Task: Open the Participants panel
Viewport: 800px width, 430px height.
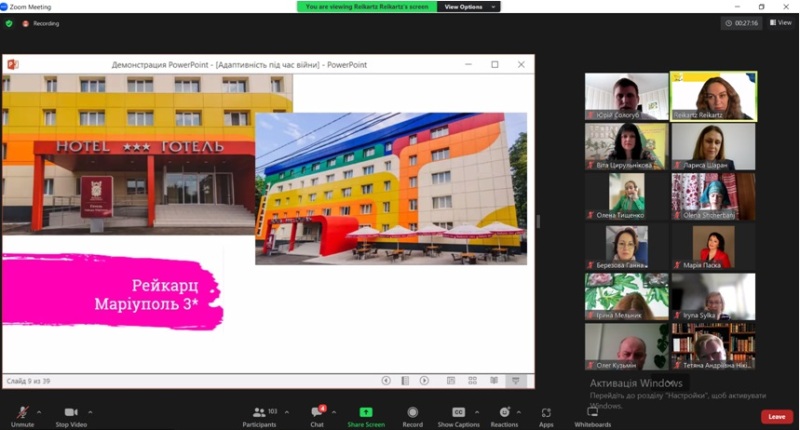Action: [x=260, y=416]
